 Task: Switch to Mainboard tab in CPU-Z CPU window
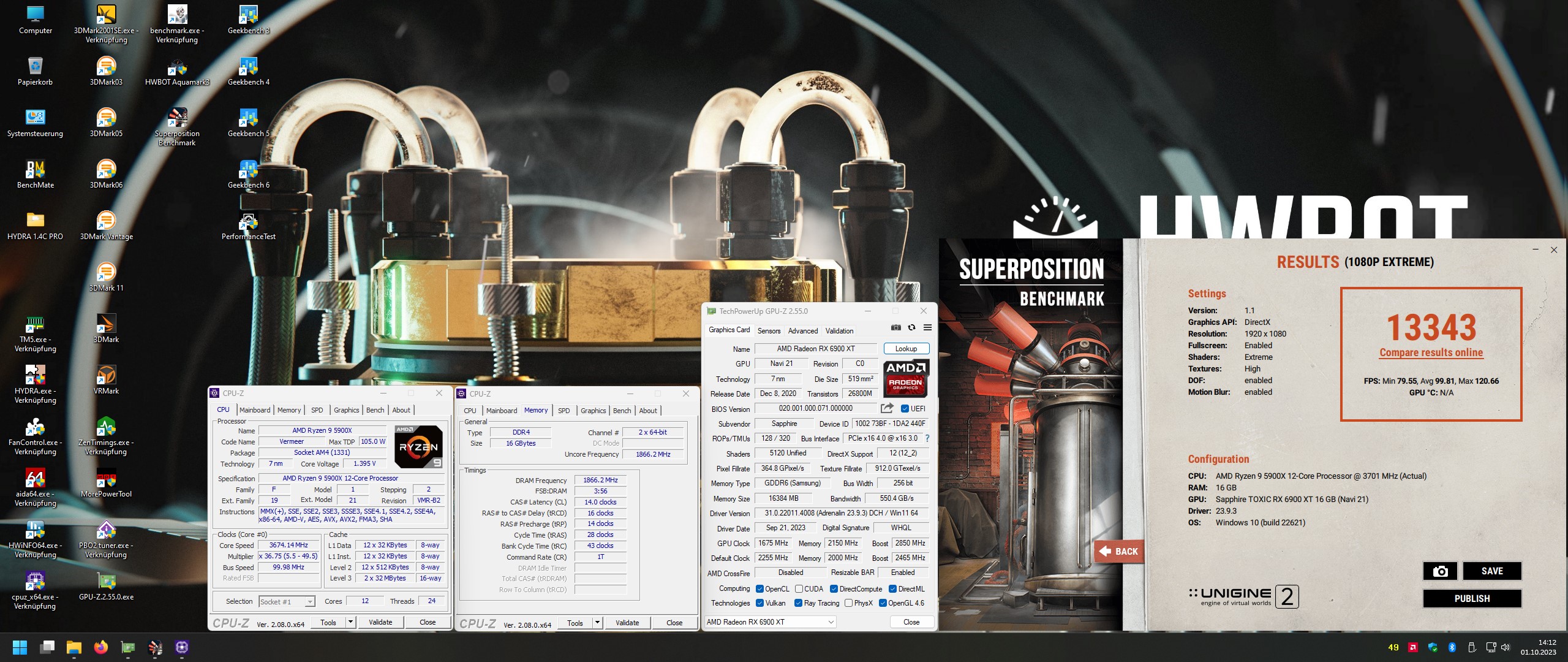coord(255,410)
